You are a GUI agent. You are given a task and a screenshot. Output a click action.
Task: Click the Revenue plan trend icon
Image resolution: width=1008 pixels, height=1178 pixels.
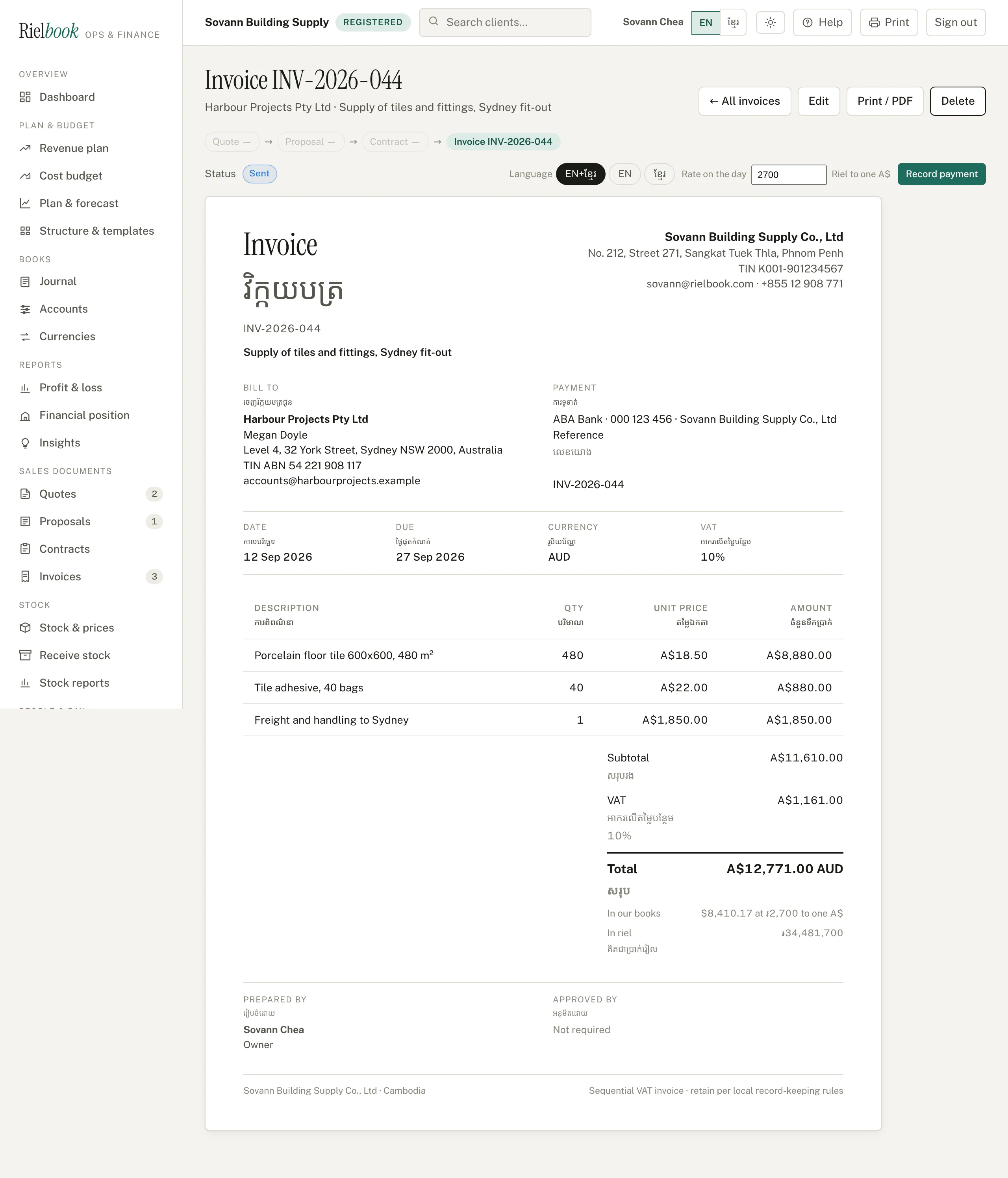pos(25,148)
